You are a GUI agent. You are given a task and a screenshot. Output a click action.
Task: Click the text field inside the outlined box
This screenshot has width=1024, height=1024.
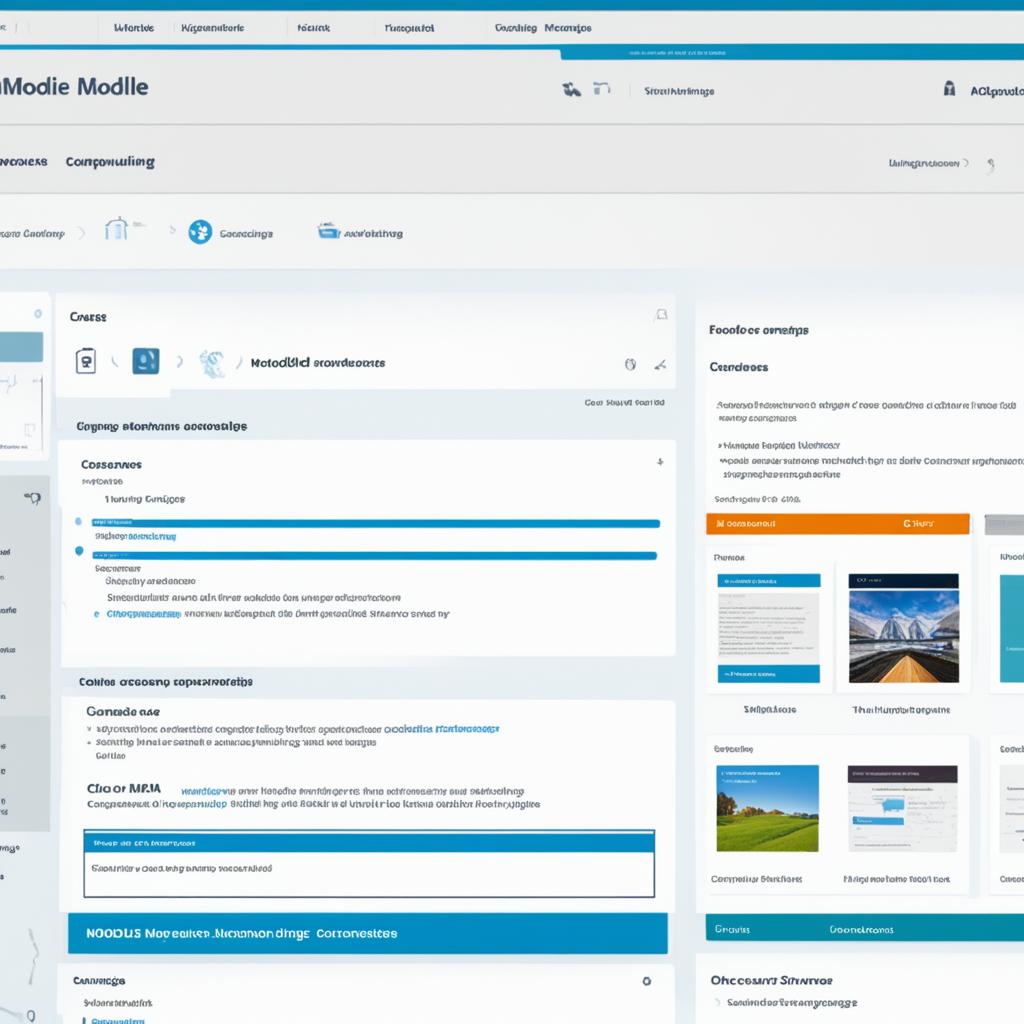(369, 874)
